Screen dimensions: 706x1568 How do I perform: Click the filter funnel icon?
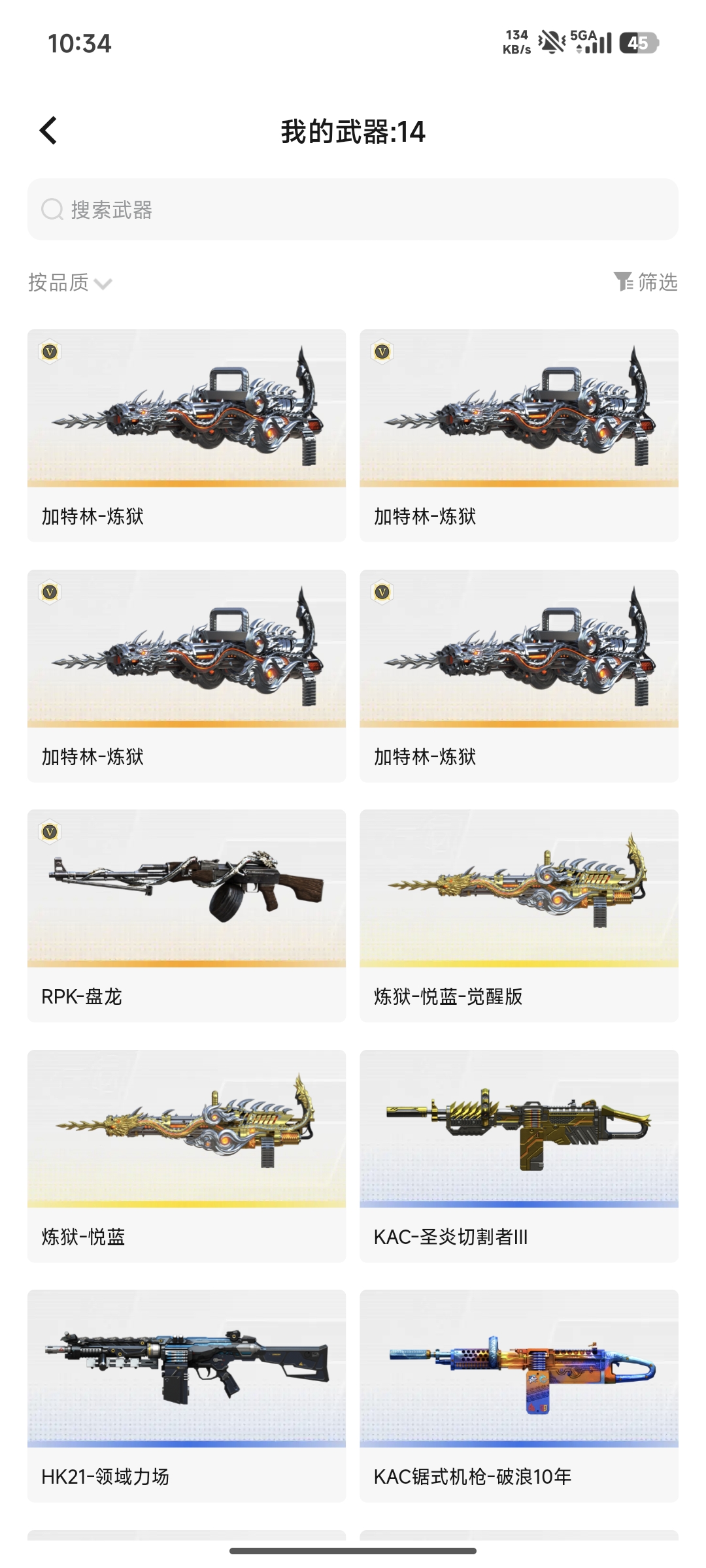point(623,282)
